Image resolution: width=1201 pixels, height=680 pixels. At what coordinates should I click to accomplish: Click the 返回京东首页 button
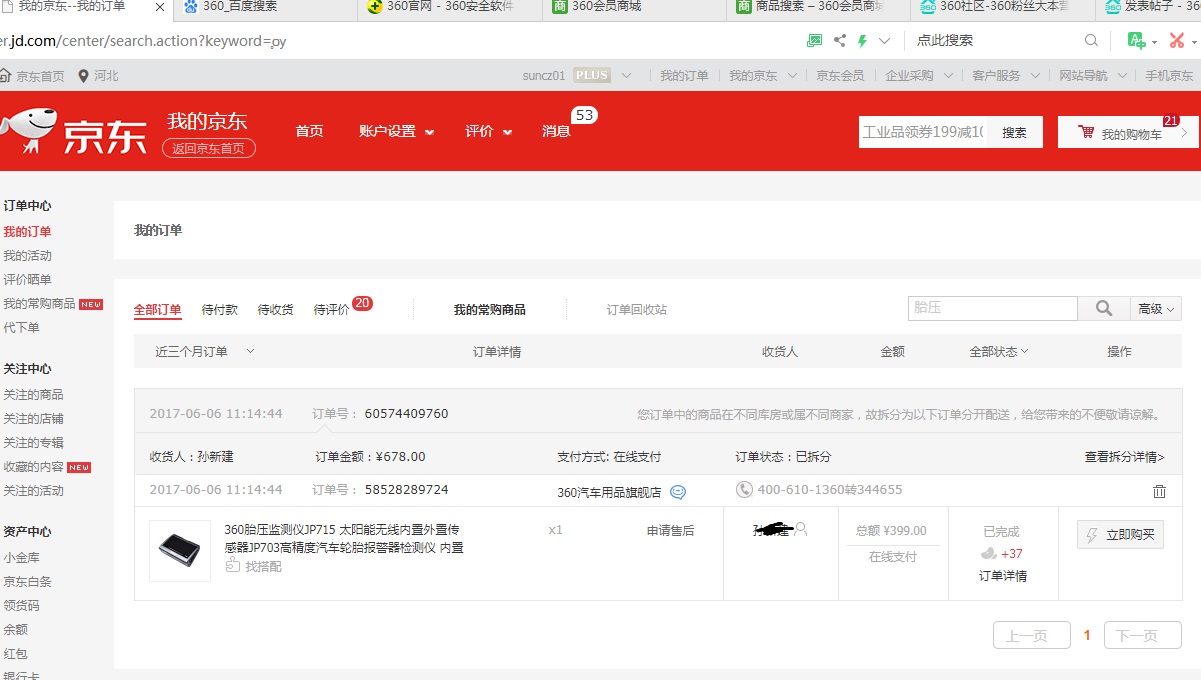point(209,148)
